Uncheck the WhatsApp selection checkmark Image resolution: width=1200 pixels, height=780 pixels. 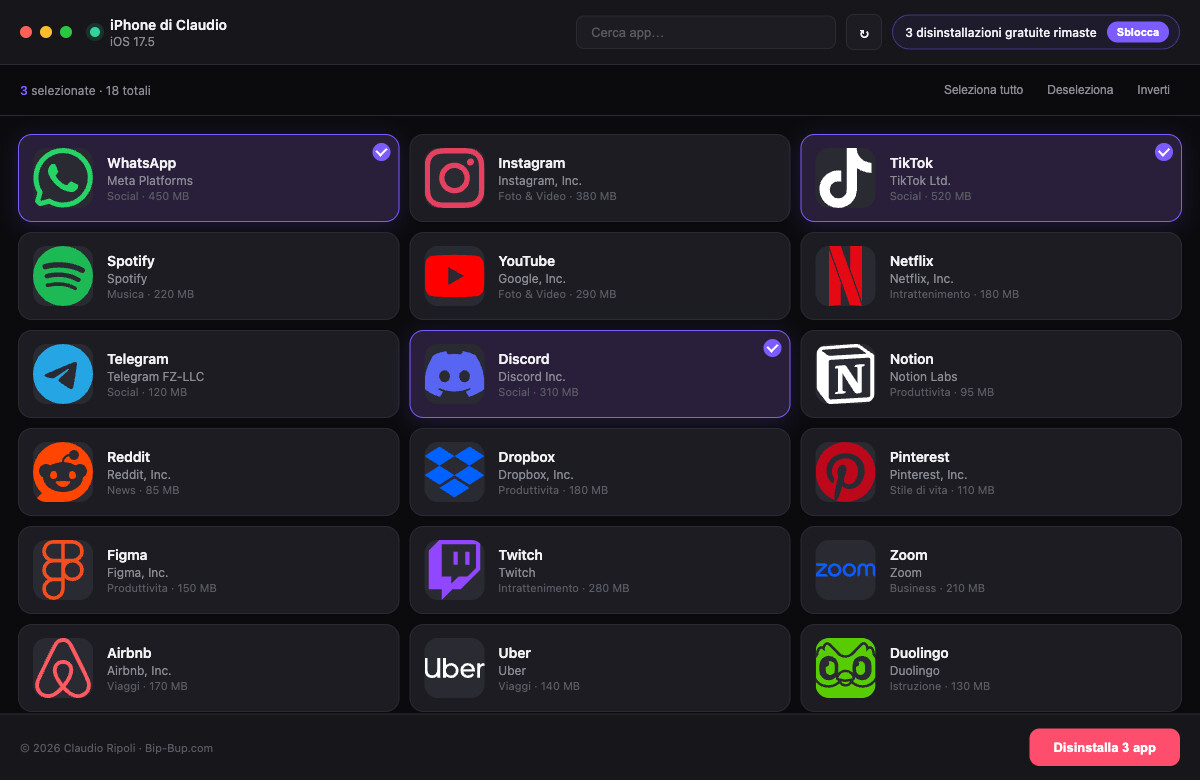[x=381, y=152]
